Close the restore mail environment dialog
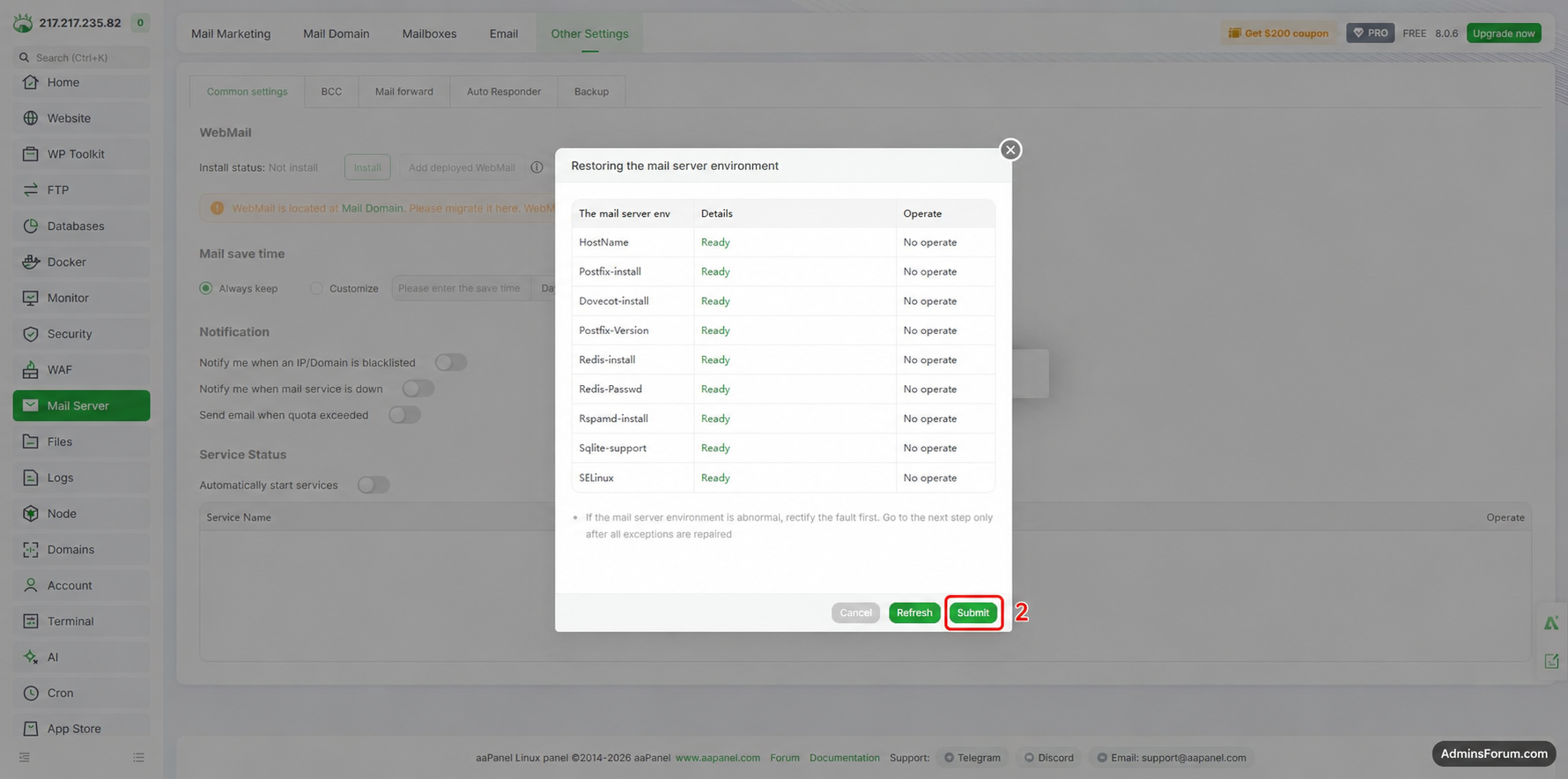The height and width of the screenshot is (779, 1568). tap(1010, 150)
